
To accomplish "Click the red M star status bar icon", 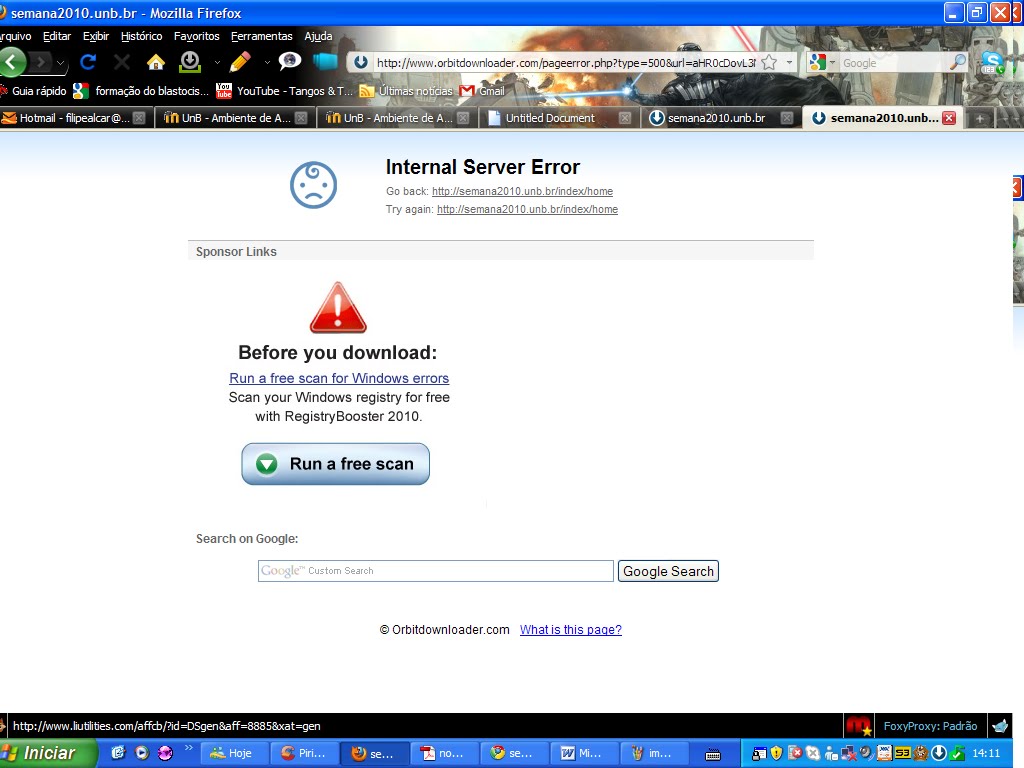I will tap(859, 726).
